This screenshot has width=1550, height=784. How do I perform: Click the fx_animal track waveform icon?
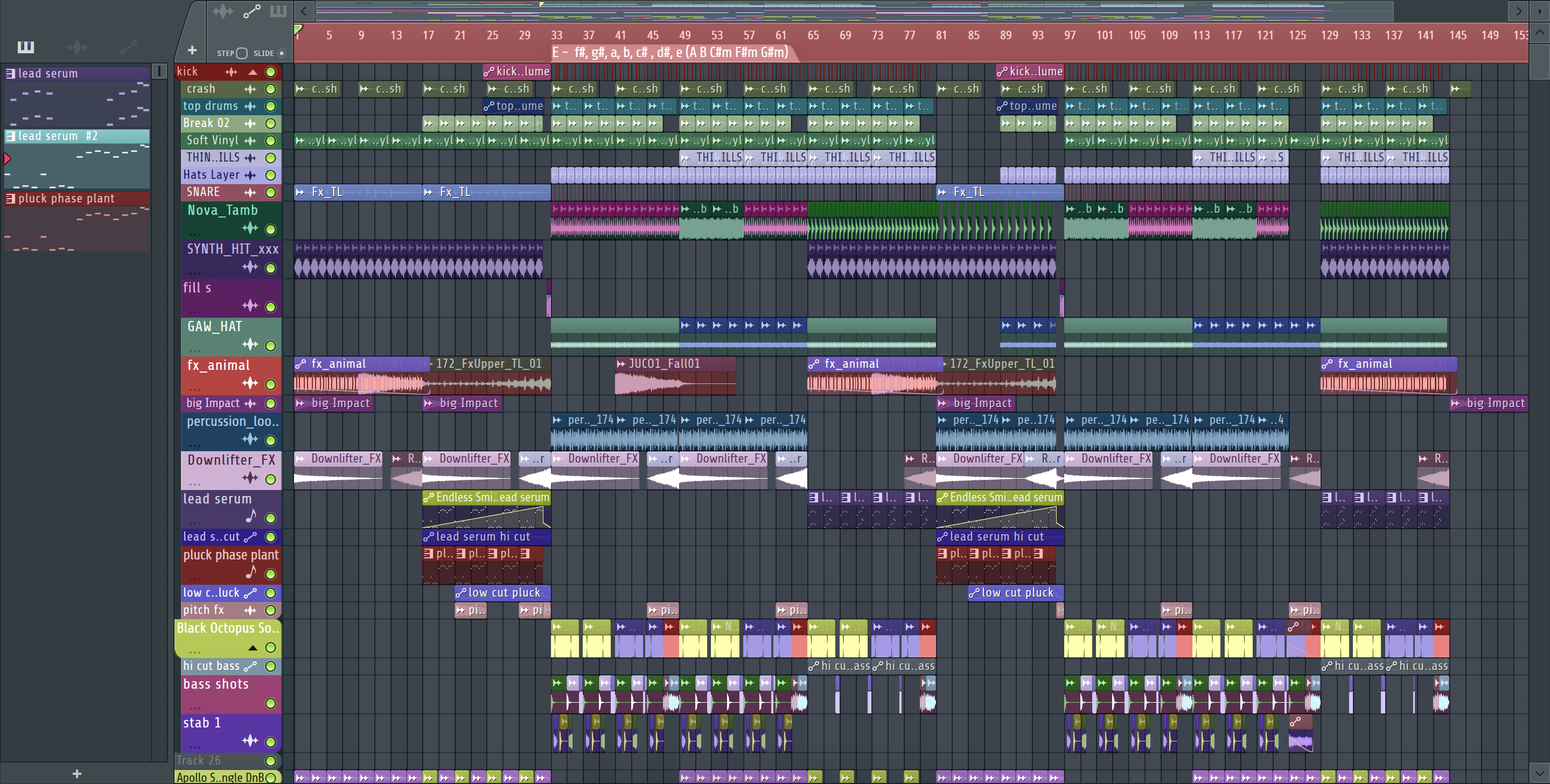pos(250,383)
